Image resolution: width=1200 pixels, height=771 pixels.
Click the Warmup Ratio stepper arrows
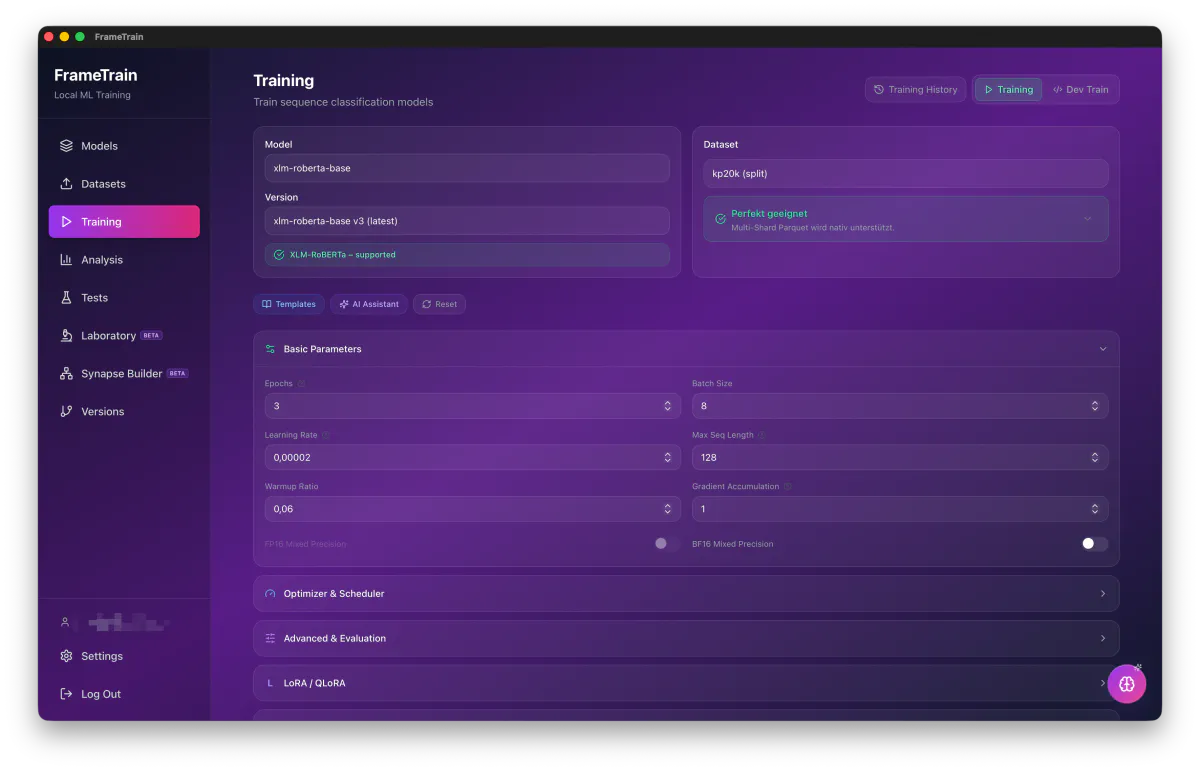click(x=668, y=509)
